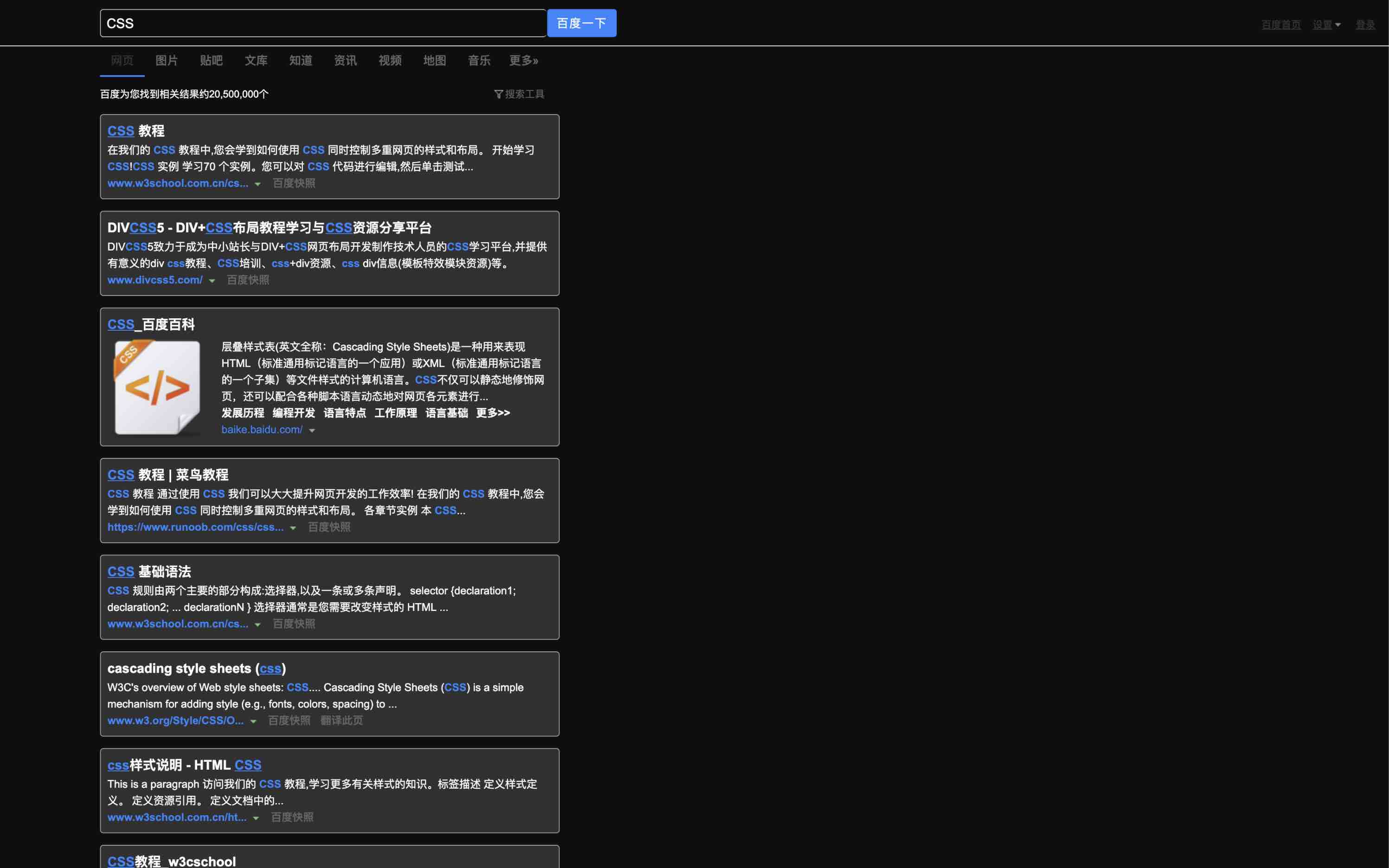Open the 编程开发 sublink
The height and width of the screenshot is (868, 1389).
294,413
